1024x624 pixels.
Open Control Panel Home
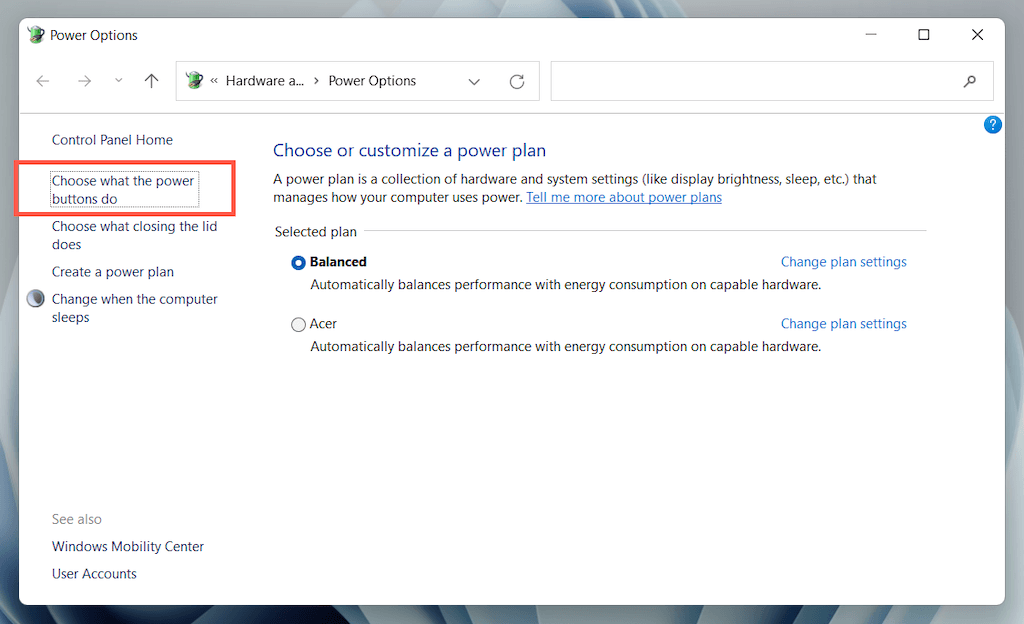[112, 140]
